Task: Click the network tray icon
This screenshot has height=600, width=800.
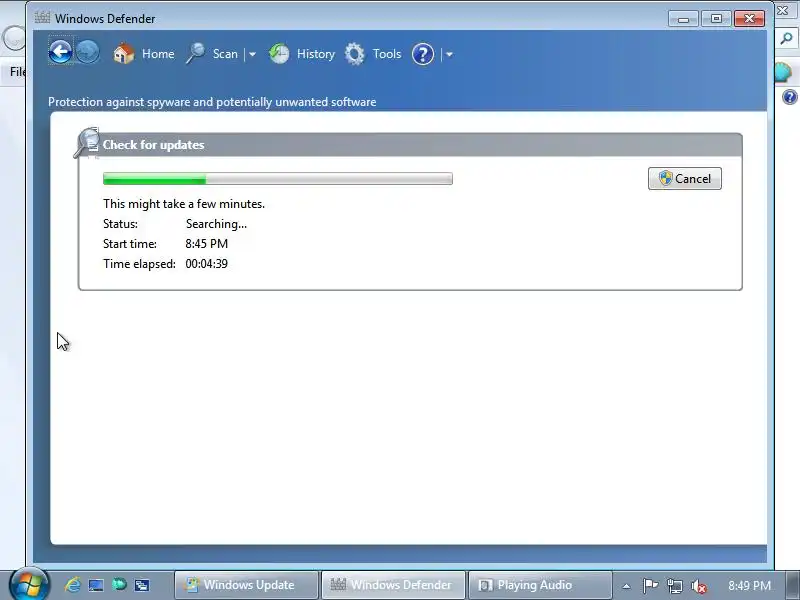Action: (x=675, y=586)
